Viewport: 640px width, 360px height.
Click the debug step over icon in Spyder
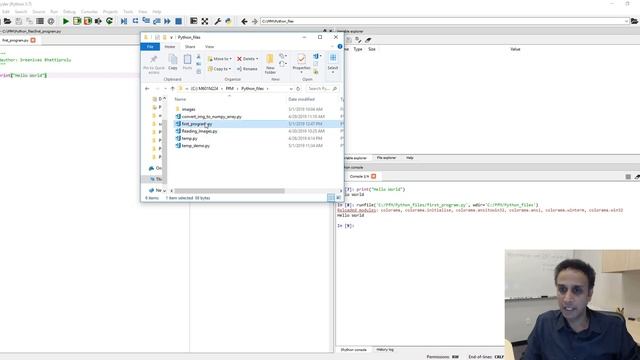point(135,21)
